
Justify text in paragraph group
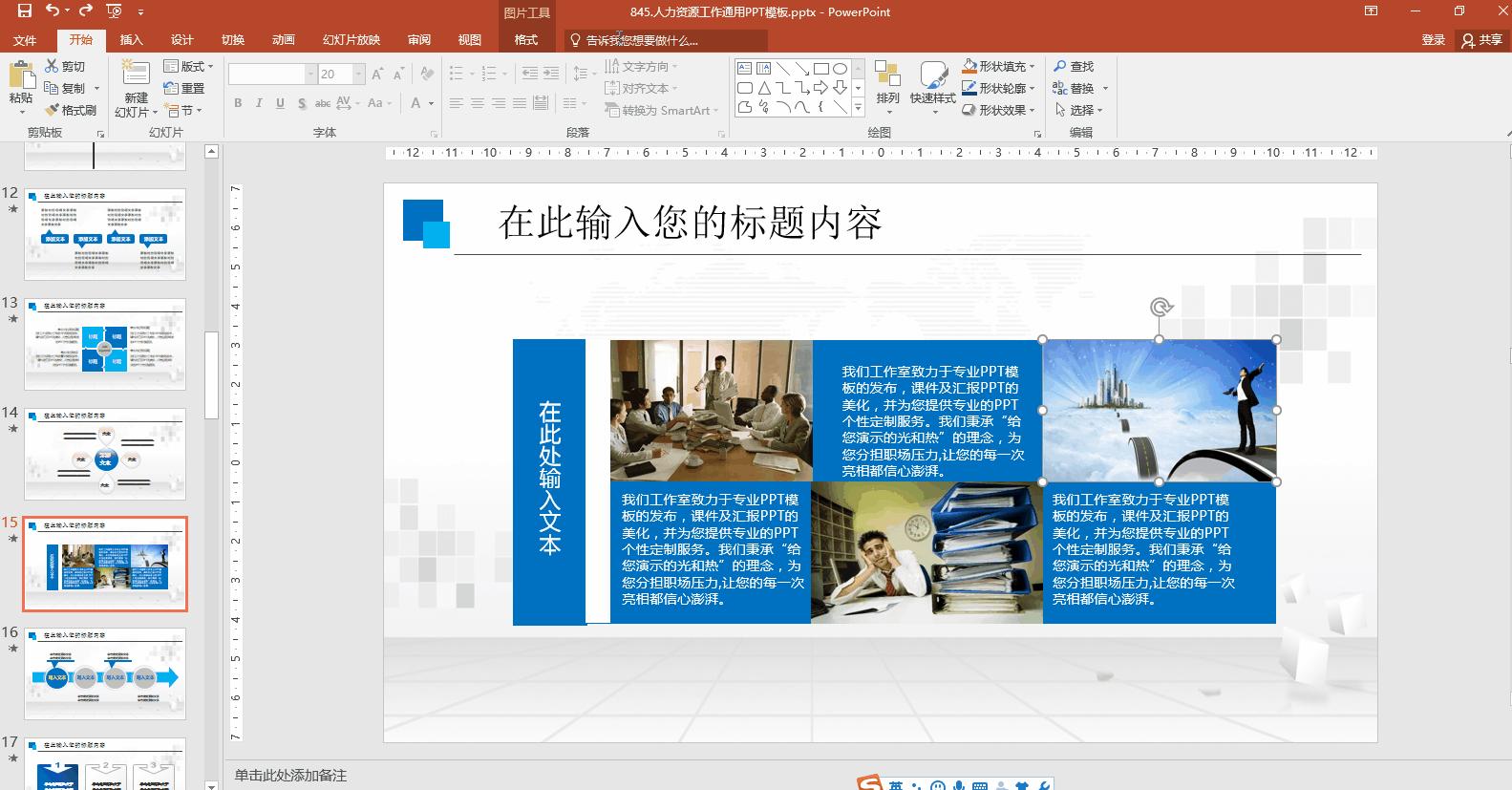coord(520,103)
